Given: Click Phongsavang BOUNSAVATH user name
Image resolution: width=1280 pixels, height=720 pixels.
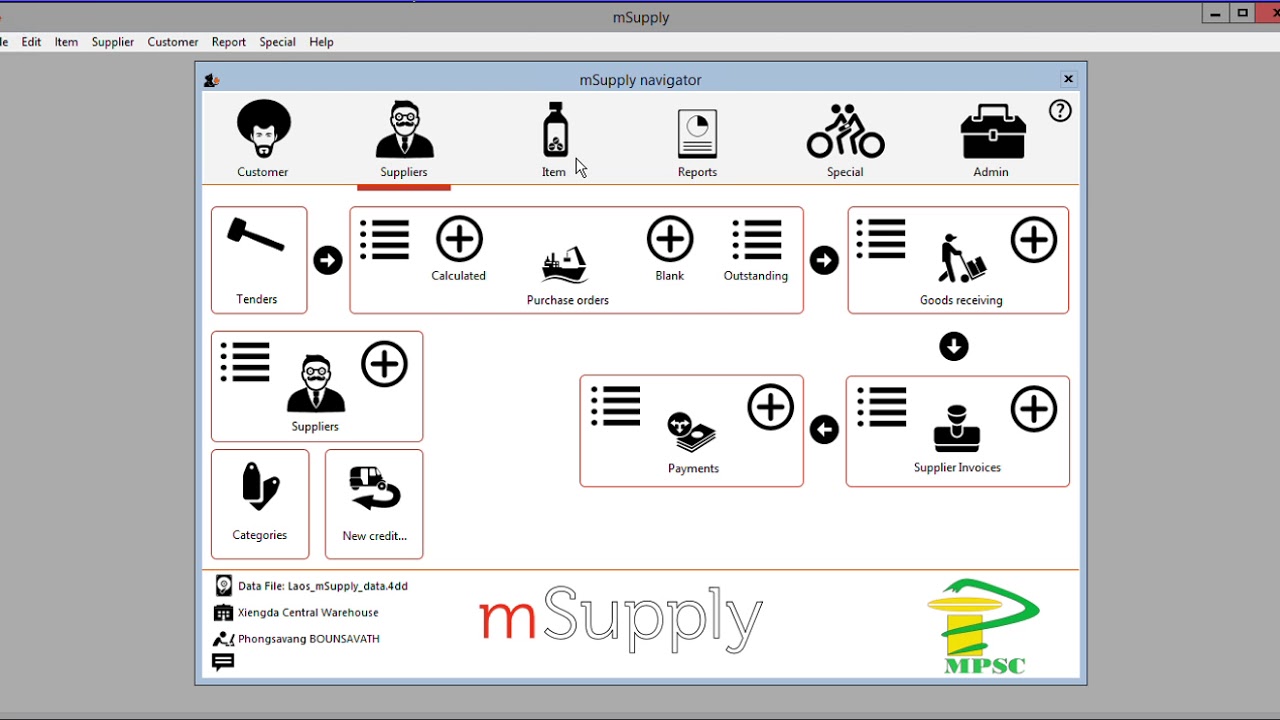Looking at the screenshot, I should click(x=309, y=638).
